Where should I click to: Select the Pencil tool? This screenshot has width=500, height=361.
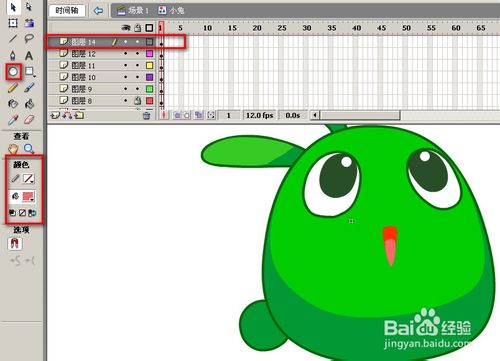pos(13,88)
